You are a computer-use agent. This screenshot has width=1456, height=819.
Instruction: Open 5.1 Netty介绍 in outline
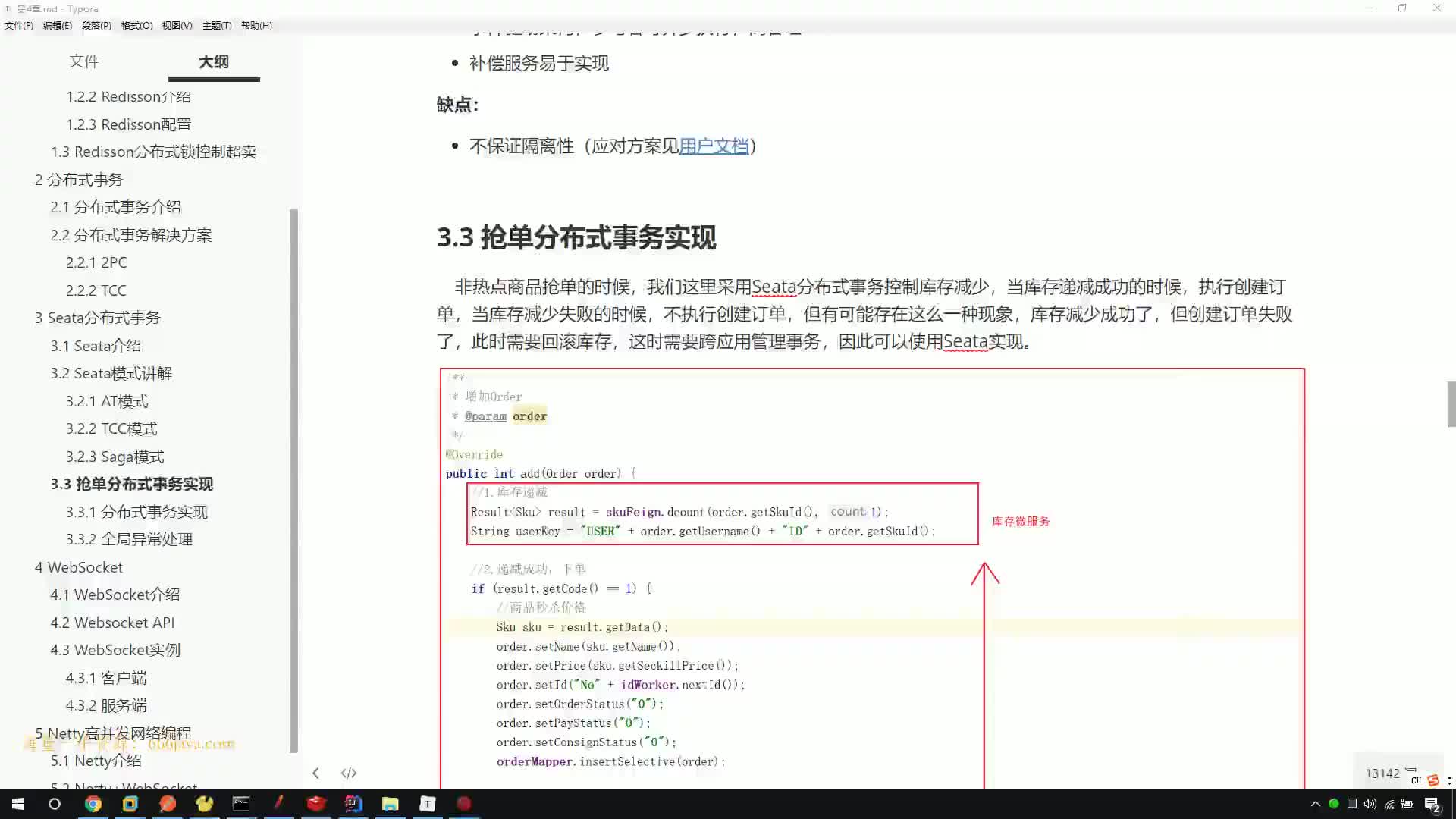coord(96,761)
